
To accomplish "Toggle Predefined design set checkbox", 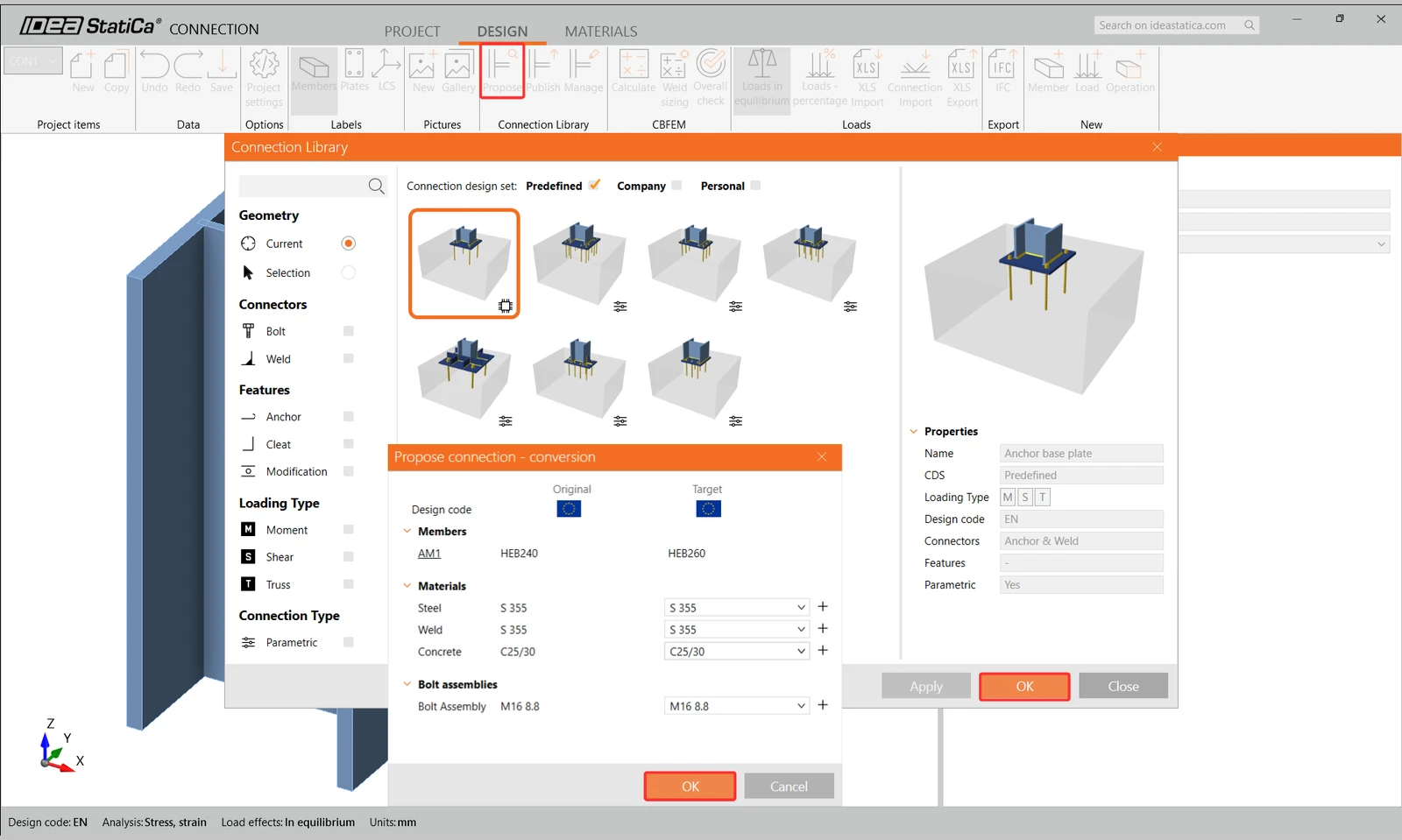I will tap(595, 185).
